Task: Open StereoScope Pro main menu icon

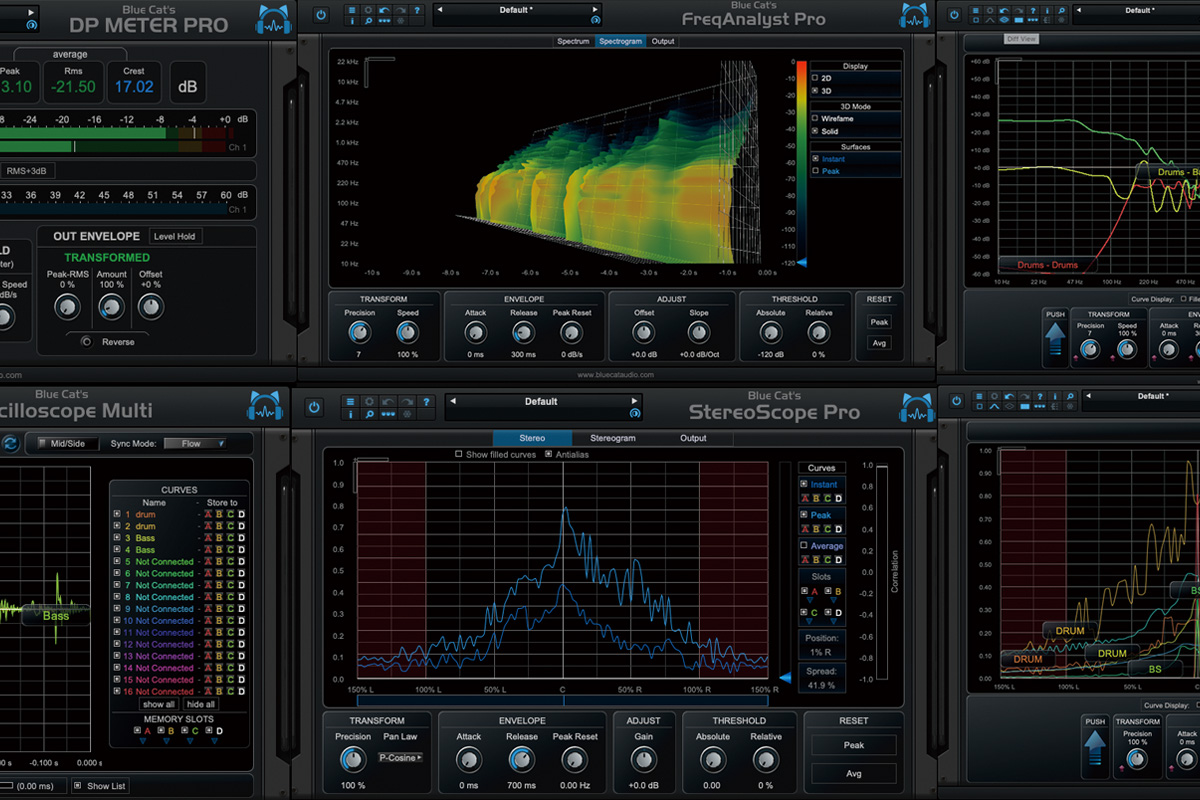Action: [350, 402]
